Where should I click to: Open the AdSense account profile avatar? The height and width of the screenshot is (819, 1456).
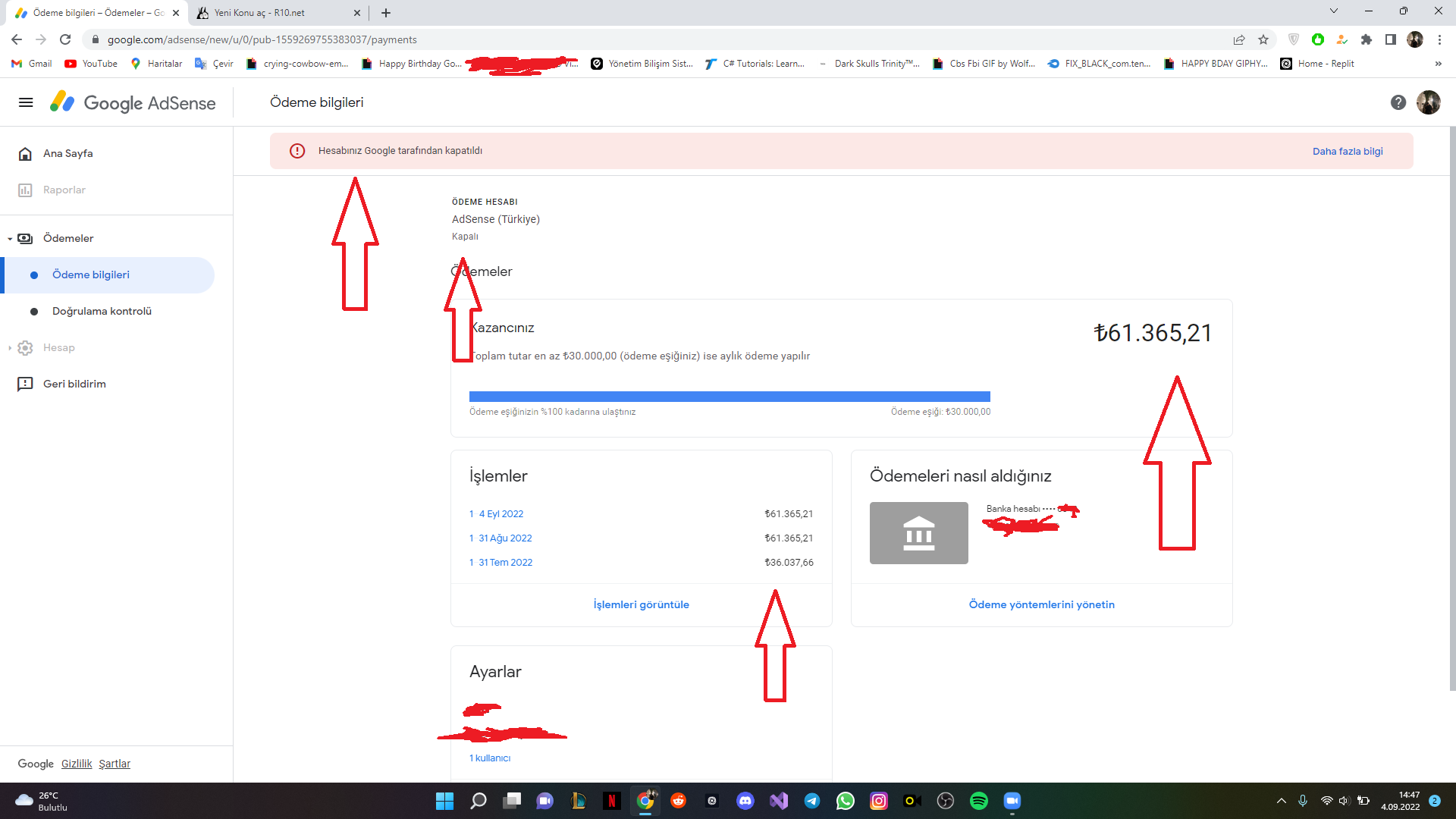pos(1429,102)
